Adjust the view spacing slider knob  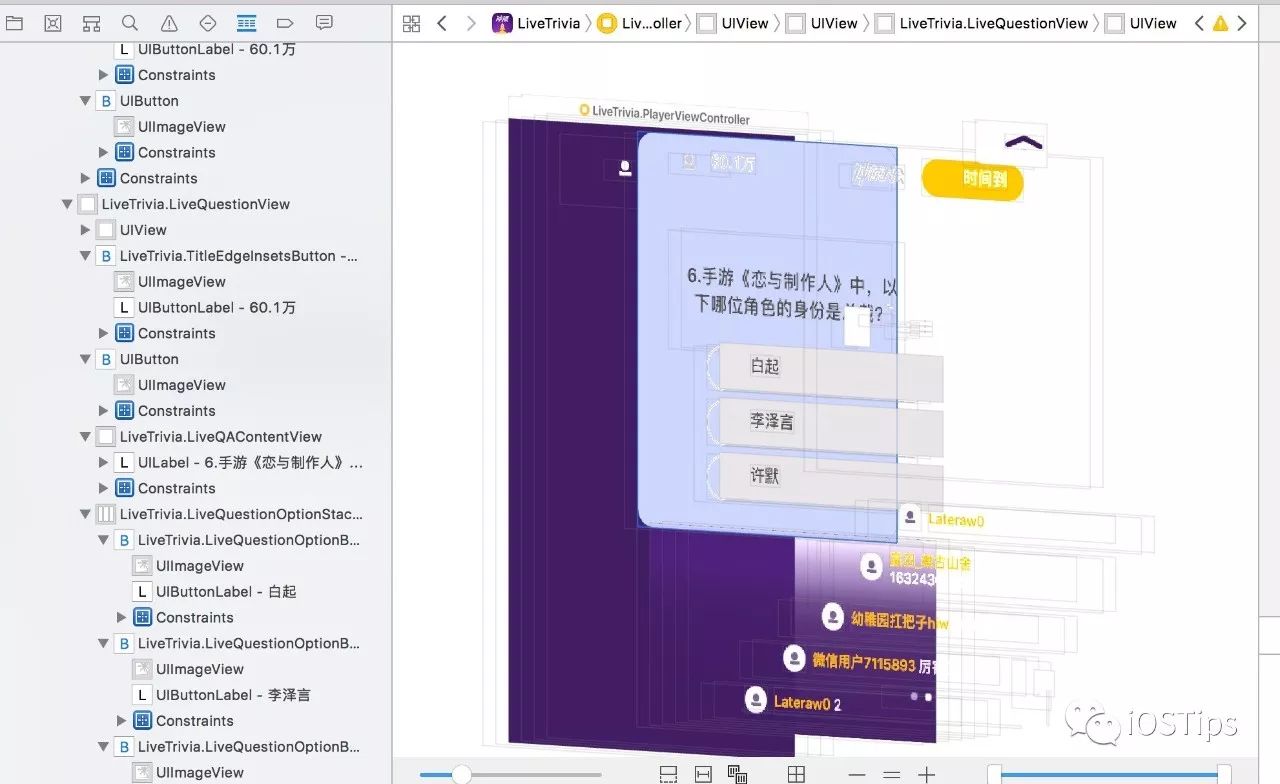(462, 774)
